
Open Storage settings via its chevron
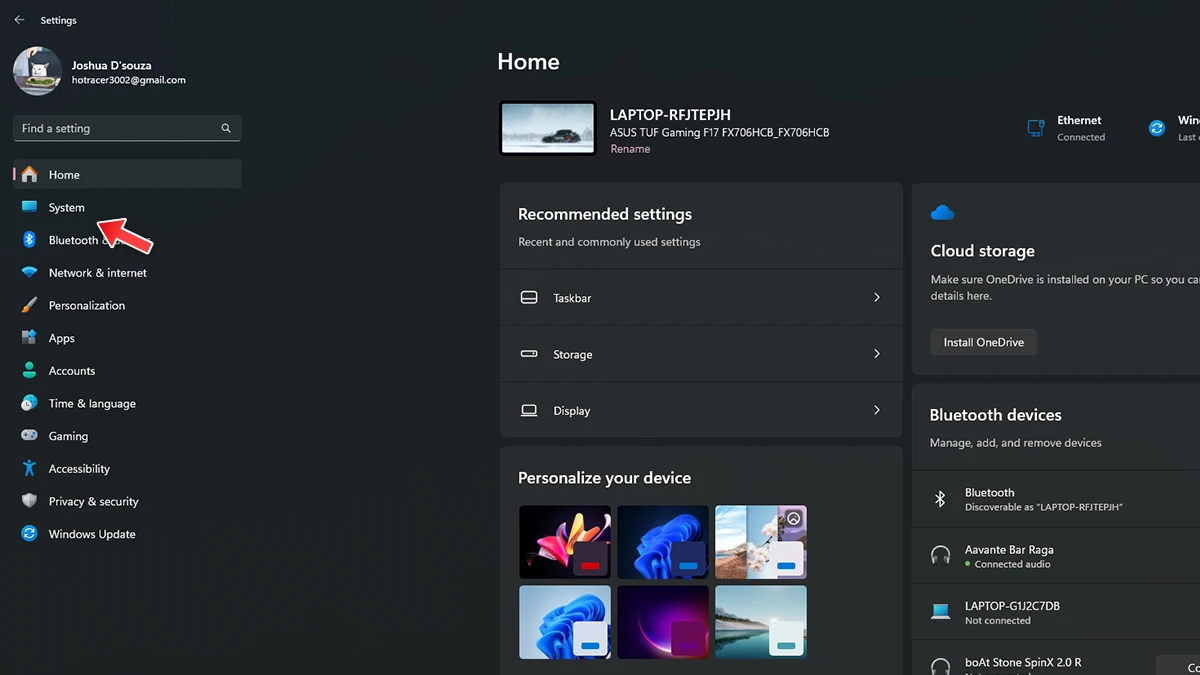tap(877, 354)
